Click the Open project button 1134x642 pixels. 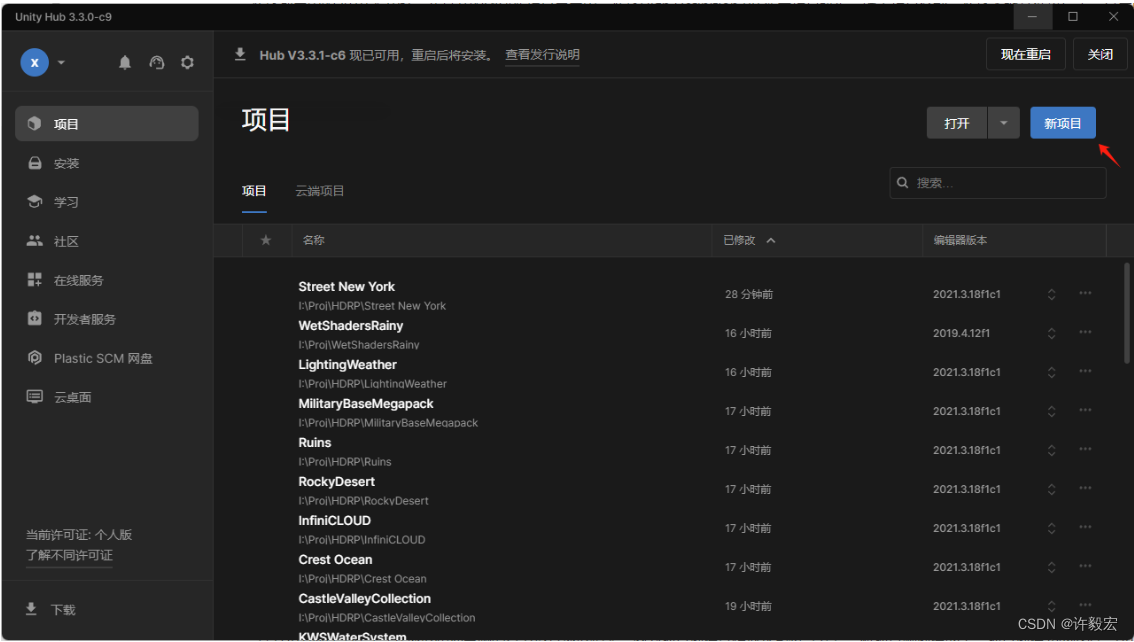(x=957, y=123)
